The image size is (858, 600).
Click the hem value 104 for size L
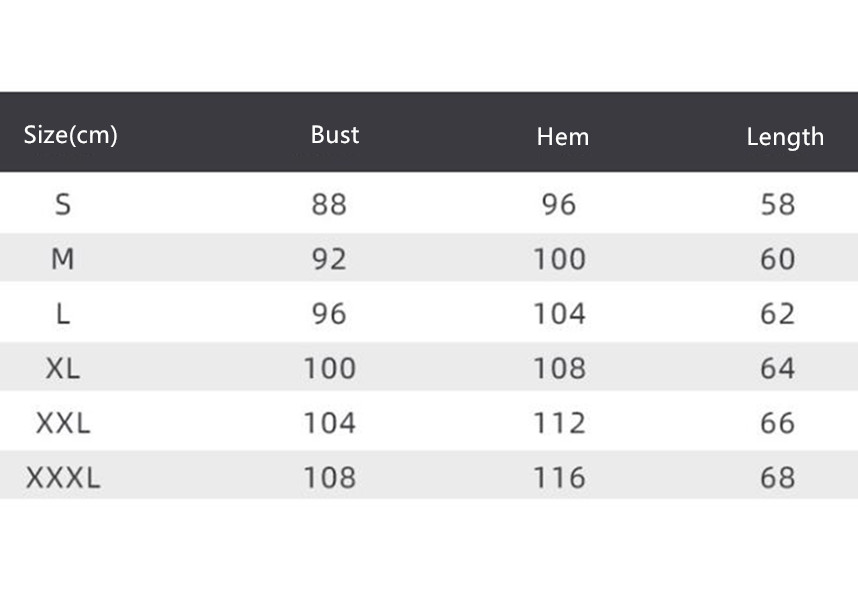tap(559, 314)
